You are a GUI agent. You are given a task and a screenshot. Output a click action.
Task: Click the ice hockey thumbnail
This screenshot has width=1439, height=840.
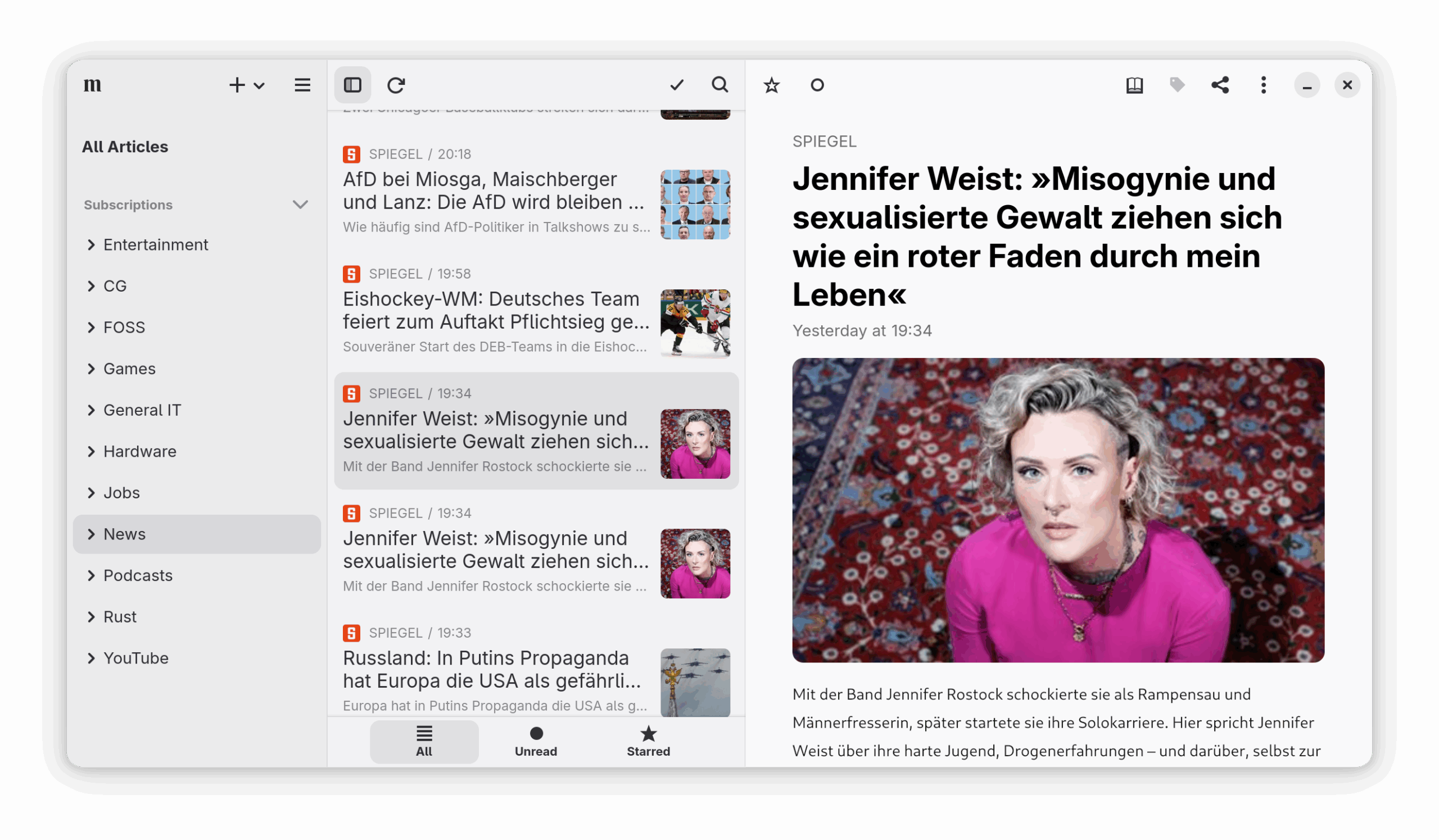pos(695,324)
